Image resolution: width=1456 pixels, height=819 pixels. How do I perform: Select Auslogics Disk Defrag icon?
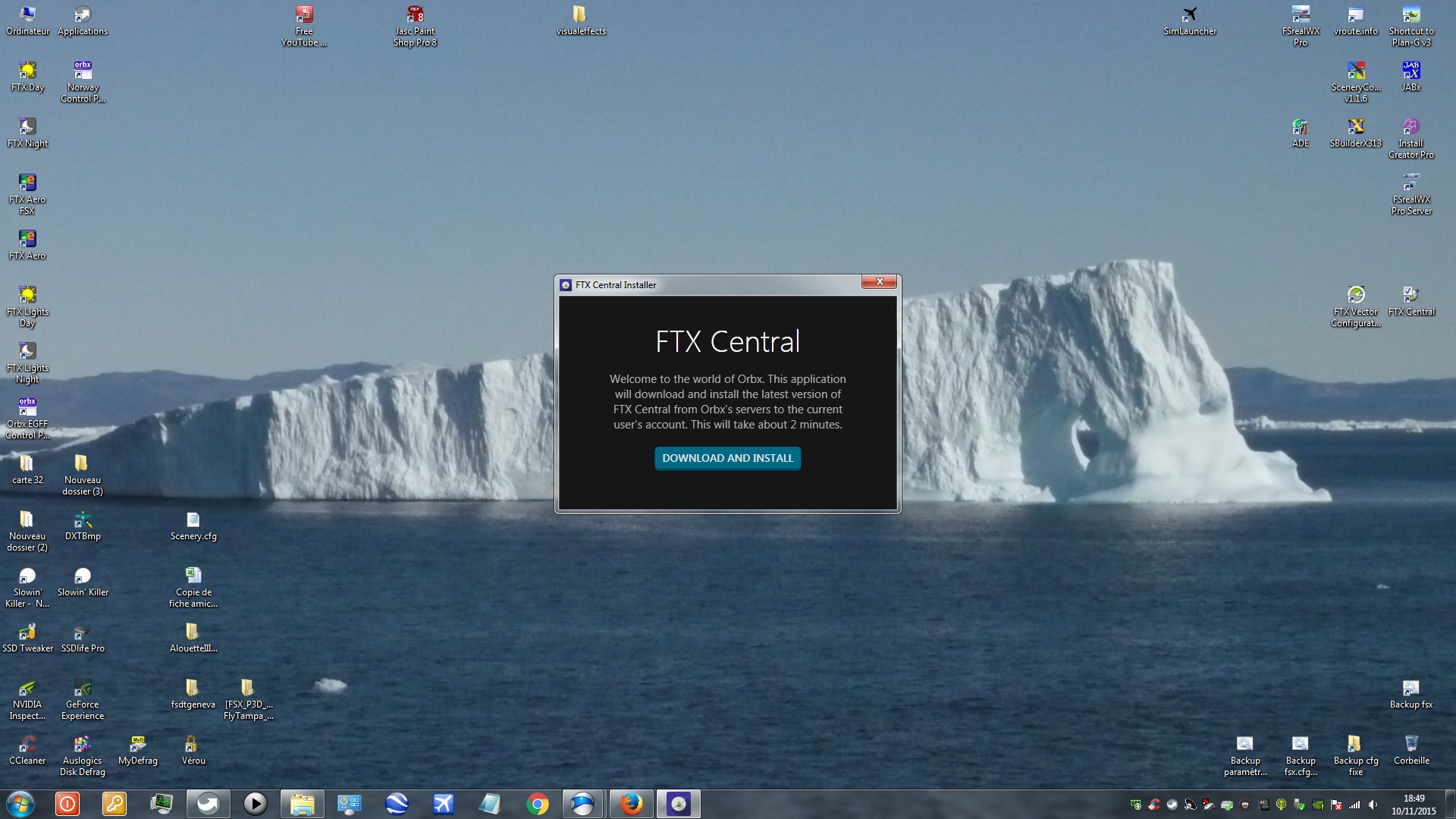coord(83,755)
